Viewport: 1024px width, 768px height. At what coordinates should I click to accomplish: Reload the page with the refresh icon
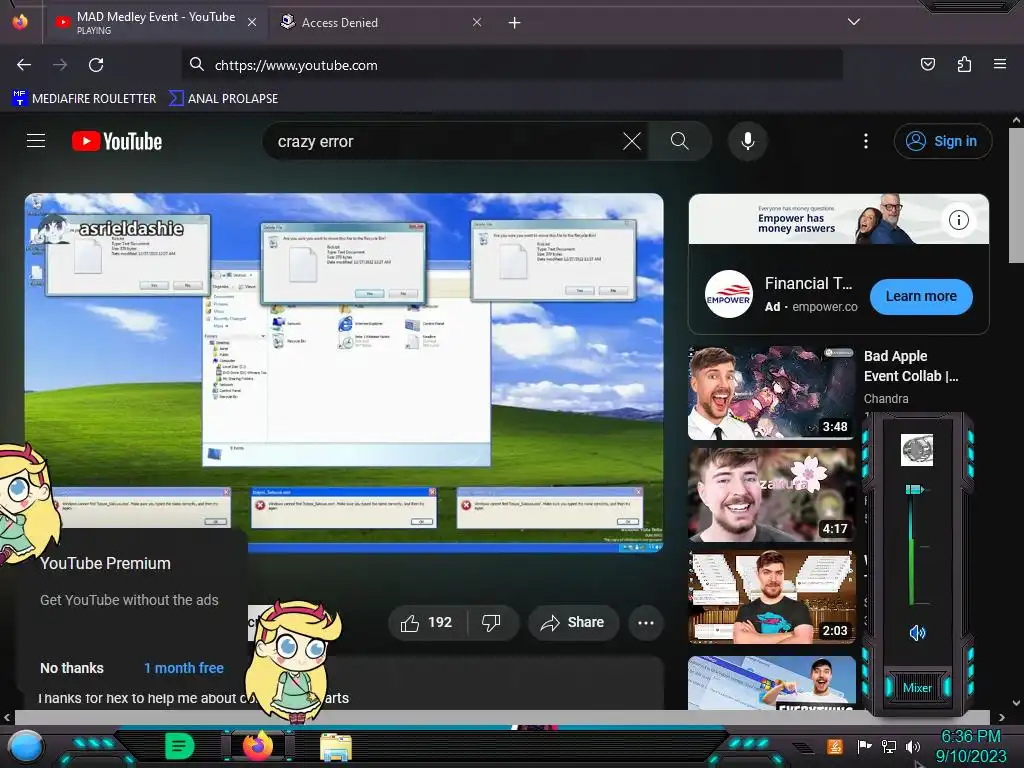pos(96,65)
